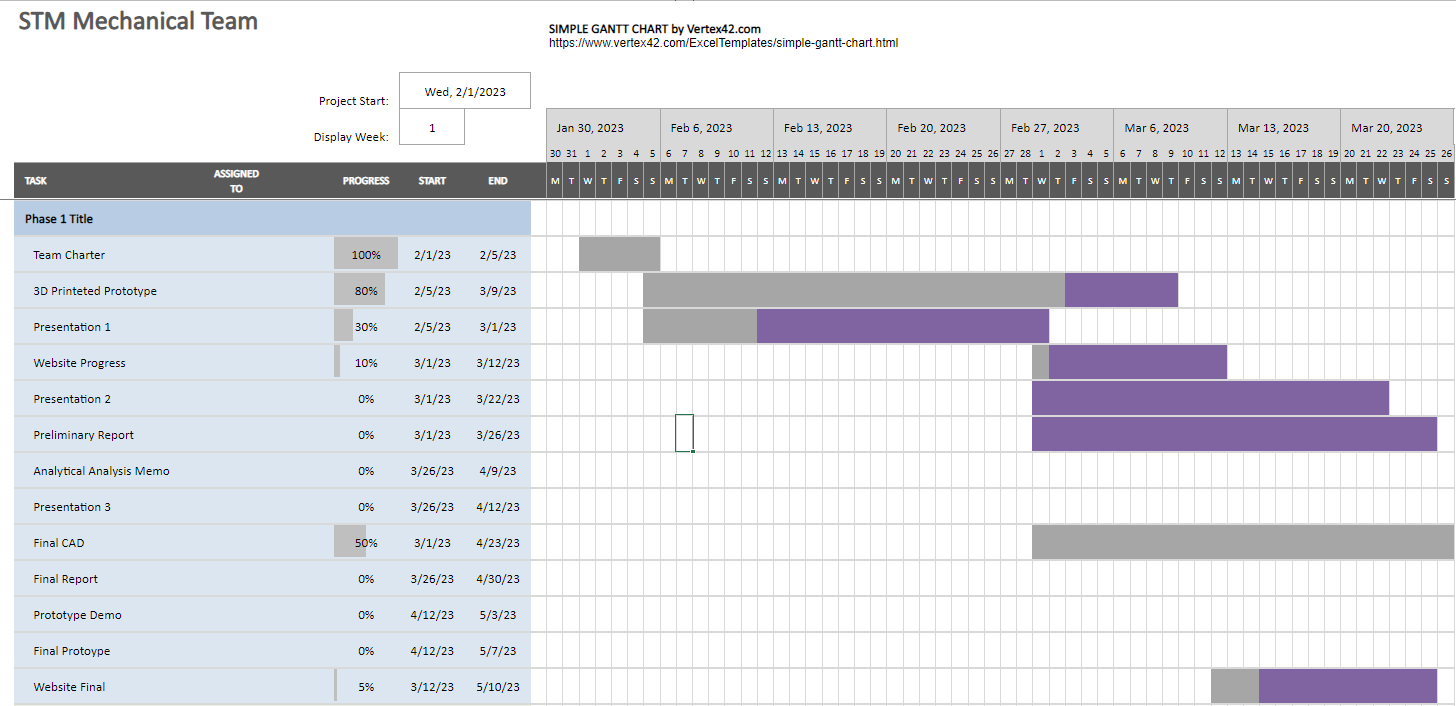Select the Final CAD 50% progress cell
The width and height of the screenshot is (1456, 706).
[366, 543]
